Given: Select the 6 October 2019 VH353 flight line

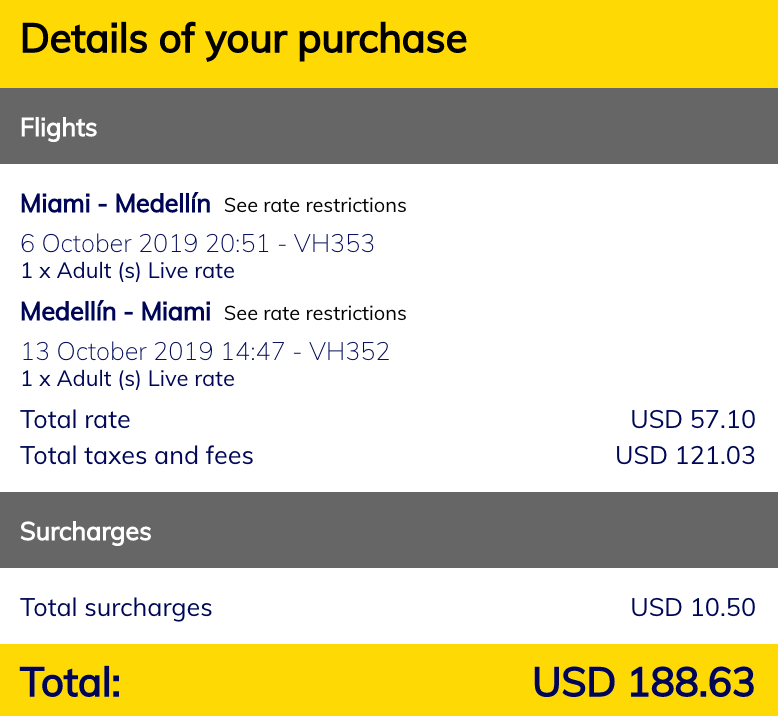Looking at the screenshot, I should click(x=197, y=244).
